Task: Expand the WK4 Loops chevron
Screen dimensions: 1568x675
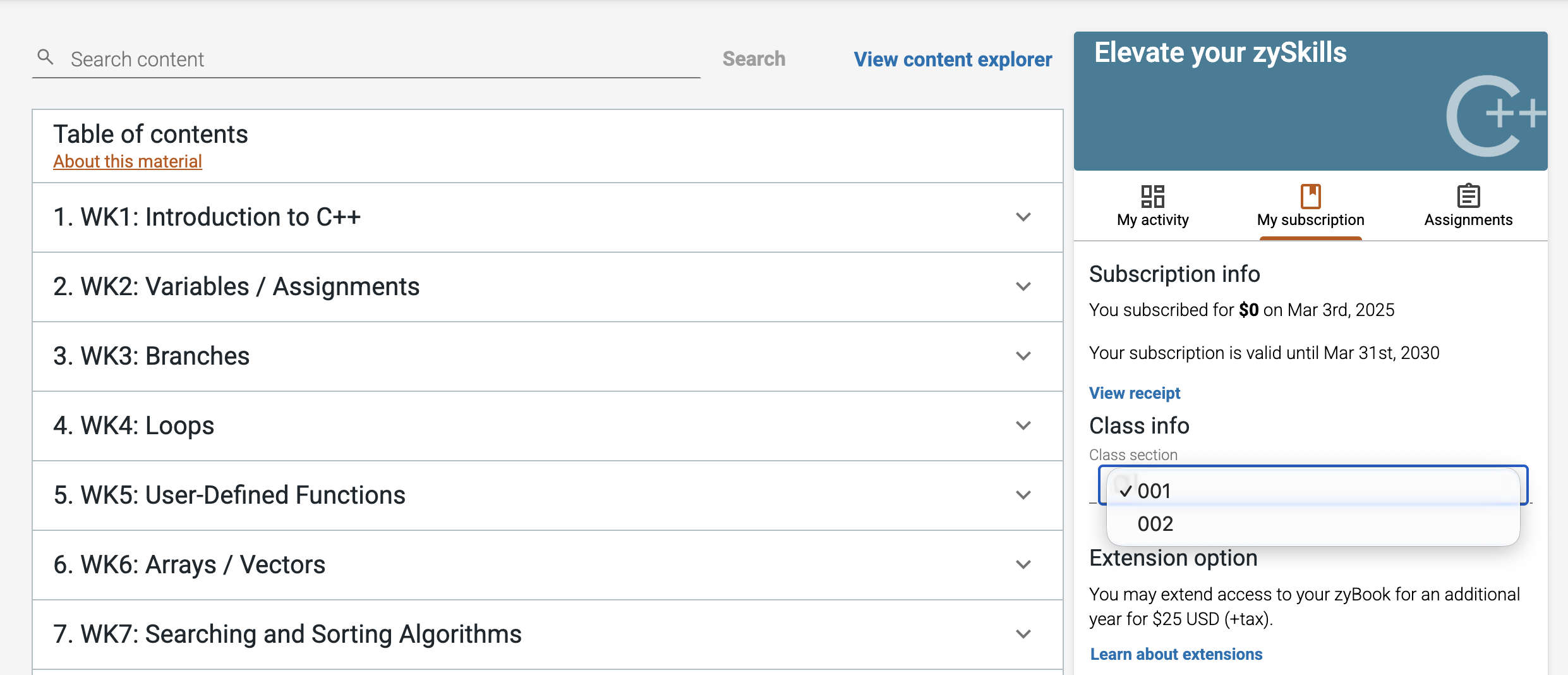Action: pos(1023,425)
